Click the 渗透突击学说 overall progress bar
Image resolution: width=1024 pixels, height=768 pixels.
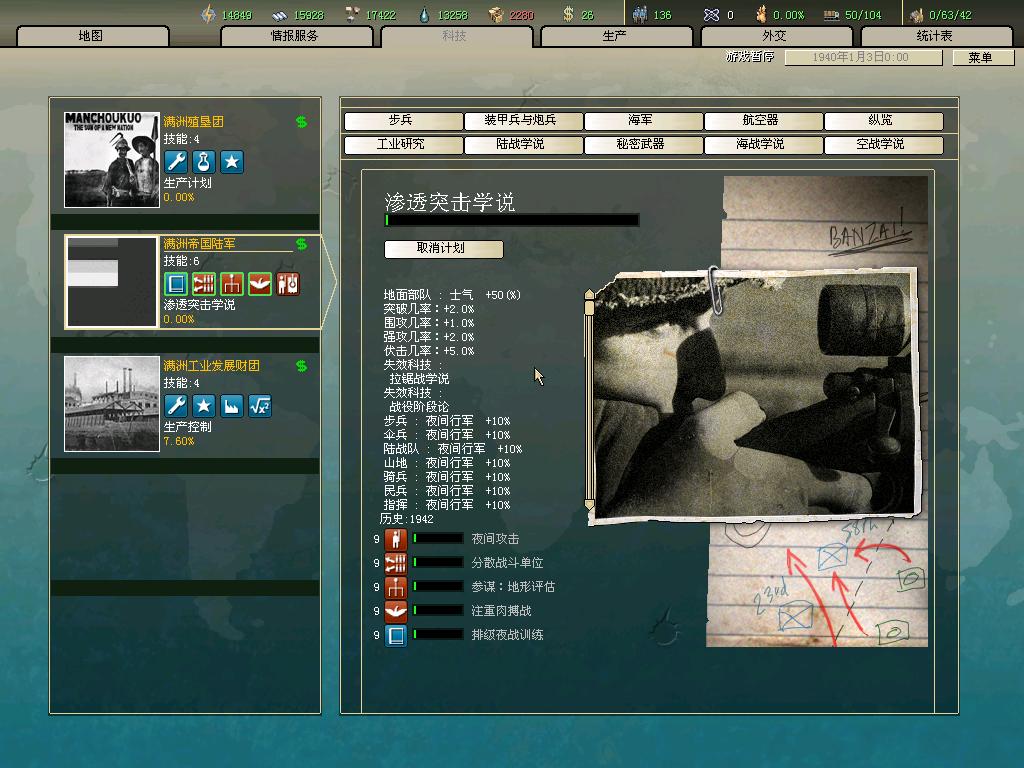(511, 220)
